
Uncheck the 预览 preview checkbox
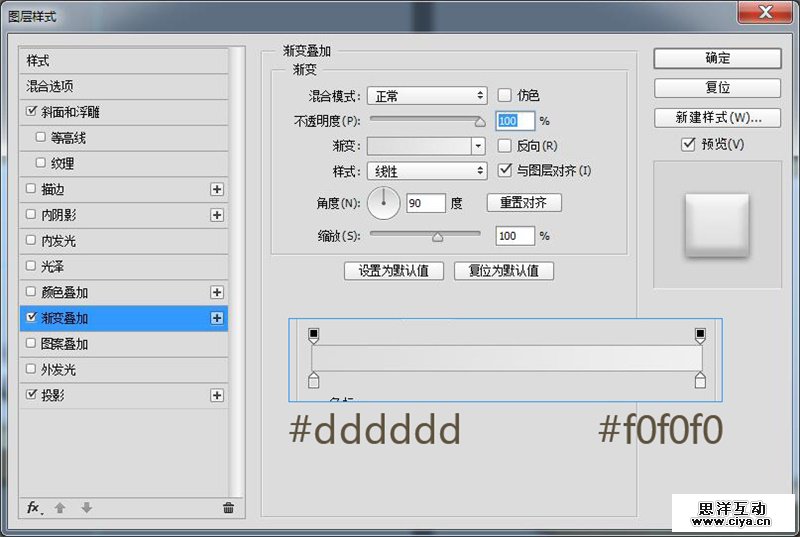688,144
